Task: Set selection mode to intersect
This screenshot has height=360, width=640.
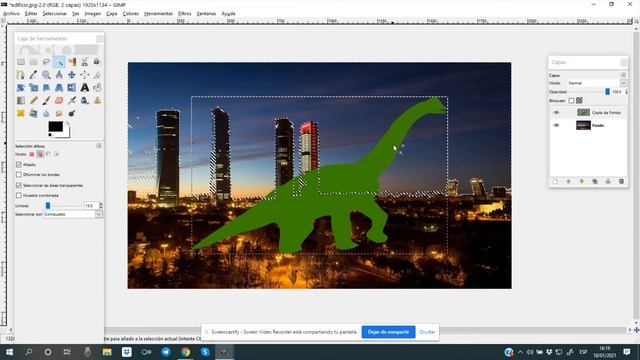Action: [x=56, y=154]
